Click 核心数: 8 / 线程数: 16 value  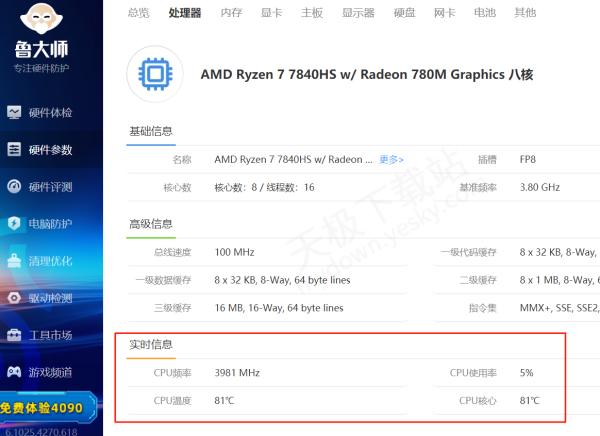click(x=264, y=187)
